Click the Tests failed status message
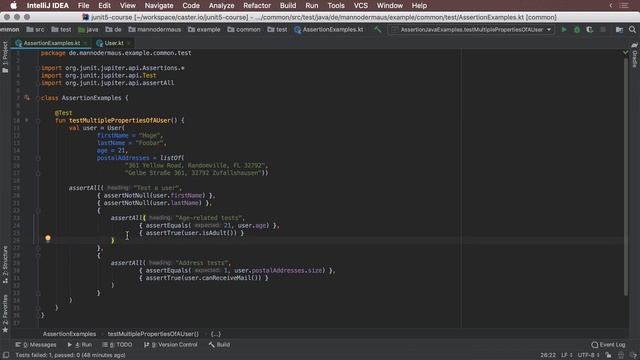640x360 pixels. [x=70, y=355]
